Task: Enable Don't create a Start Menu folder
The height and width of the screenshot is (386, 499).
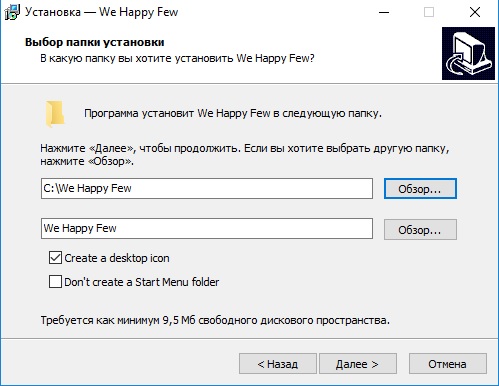Action: [x=55, y=282]
